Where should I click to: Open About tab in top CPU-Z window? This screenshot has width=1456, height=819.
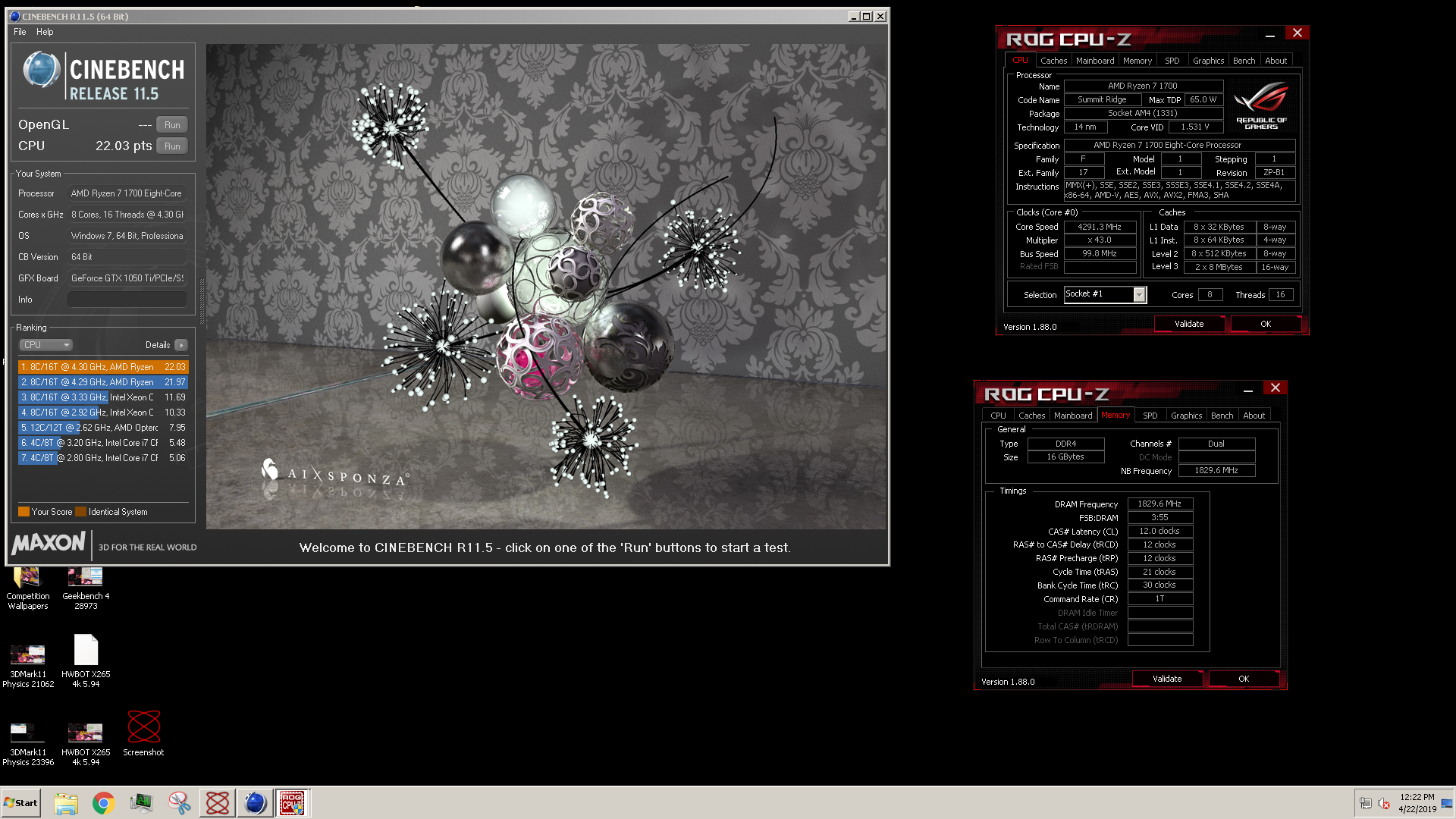point(1276,61)
